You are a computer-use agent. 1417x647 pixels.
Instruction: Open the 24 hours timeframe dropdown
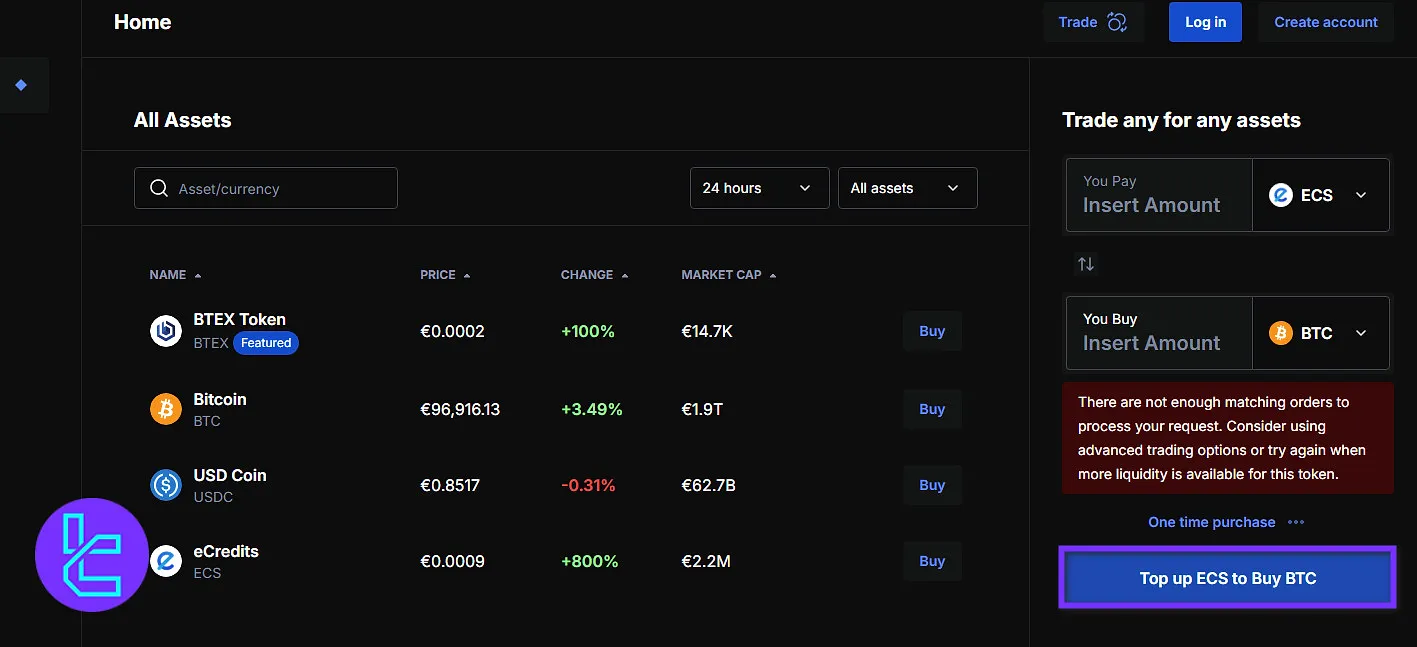pos(759,188)
